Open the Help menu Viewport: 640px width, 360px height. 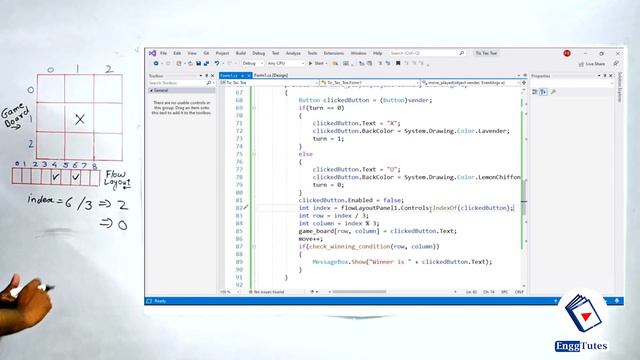[378, 53]
